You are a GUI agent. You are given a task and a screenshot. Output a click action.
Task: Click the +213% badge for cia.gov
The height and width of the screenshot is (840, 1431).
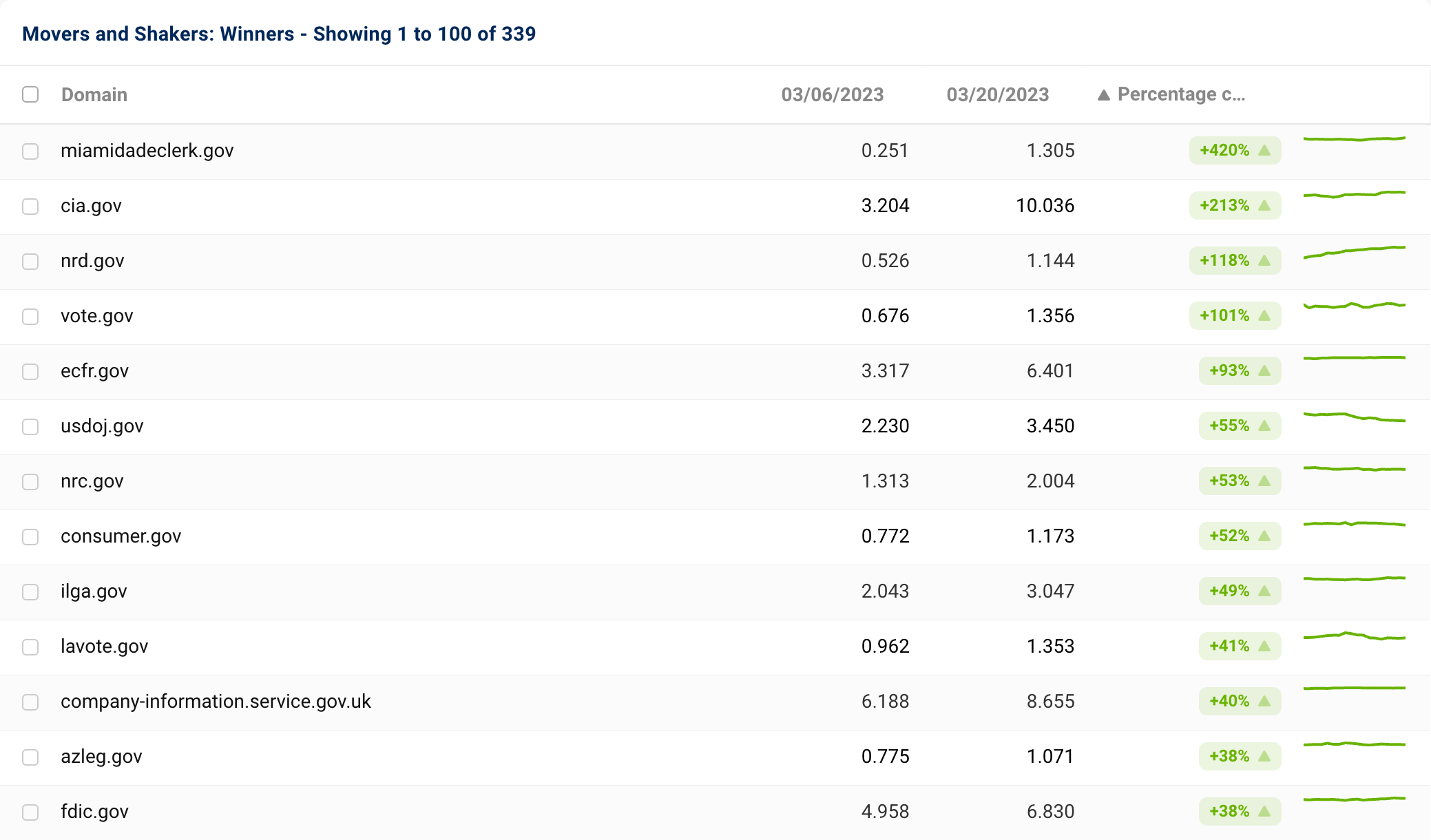point(1235,205)
